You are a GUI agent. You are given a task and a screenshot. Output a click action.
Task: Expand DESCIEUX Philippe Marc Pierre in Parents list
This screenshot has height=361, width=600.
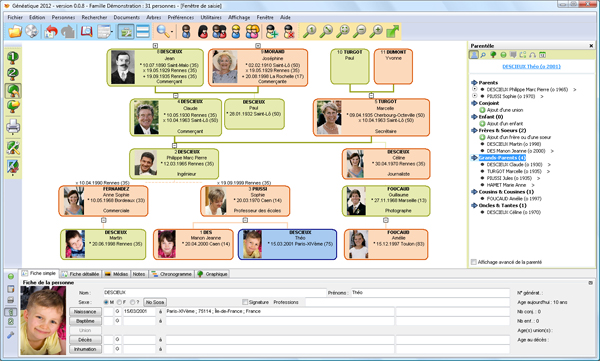pos(474,89)
